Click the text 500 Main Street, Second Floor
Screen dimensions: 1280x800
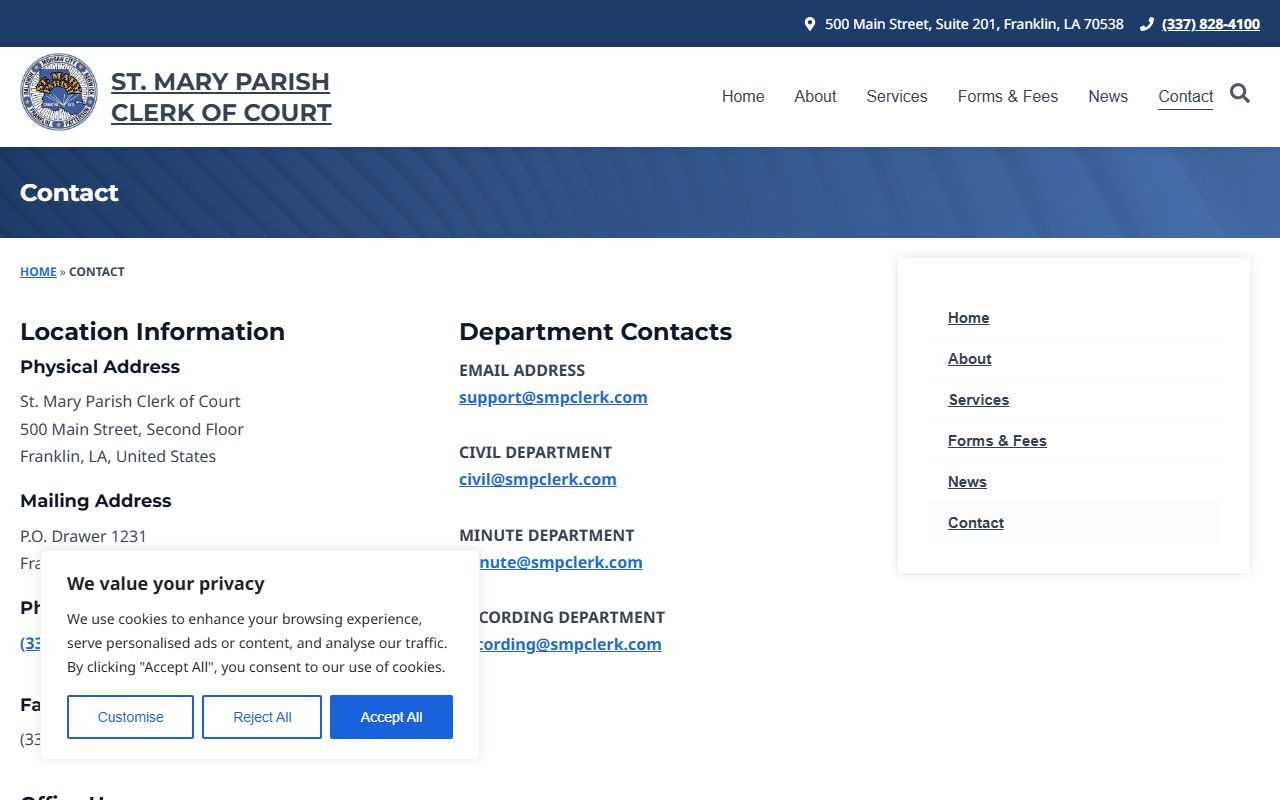click(x=132, y=429)
